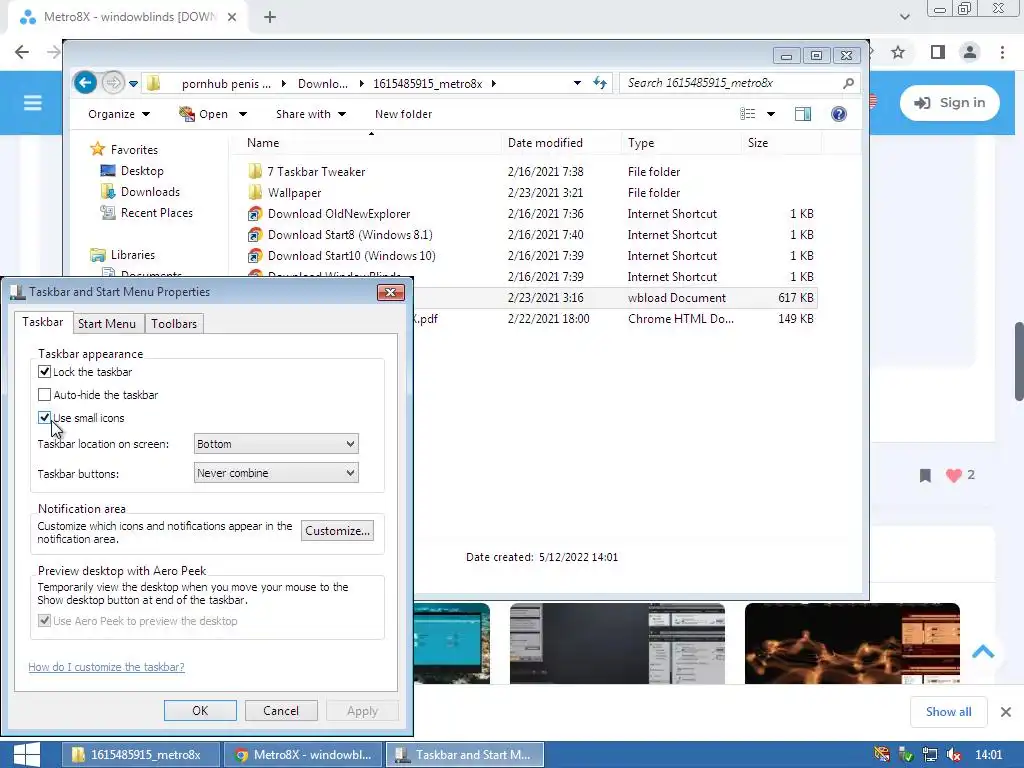Open Chrome three-dot menu
The height and width of the screenshot is (768, 1024).
[1002, 52]
